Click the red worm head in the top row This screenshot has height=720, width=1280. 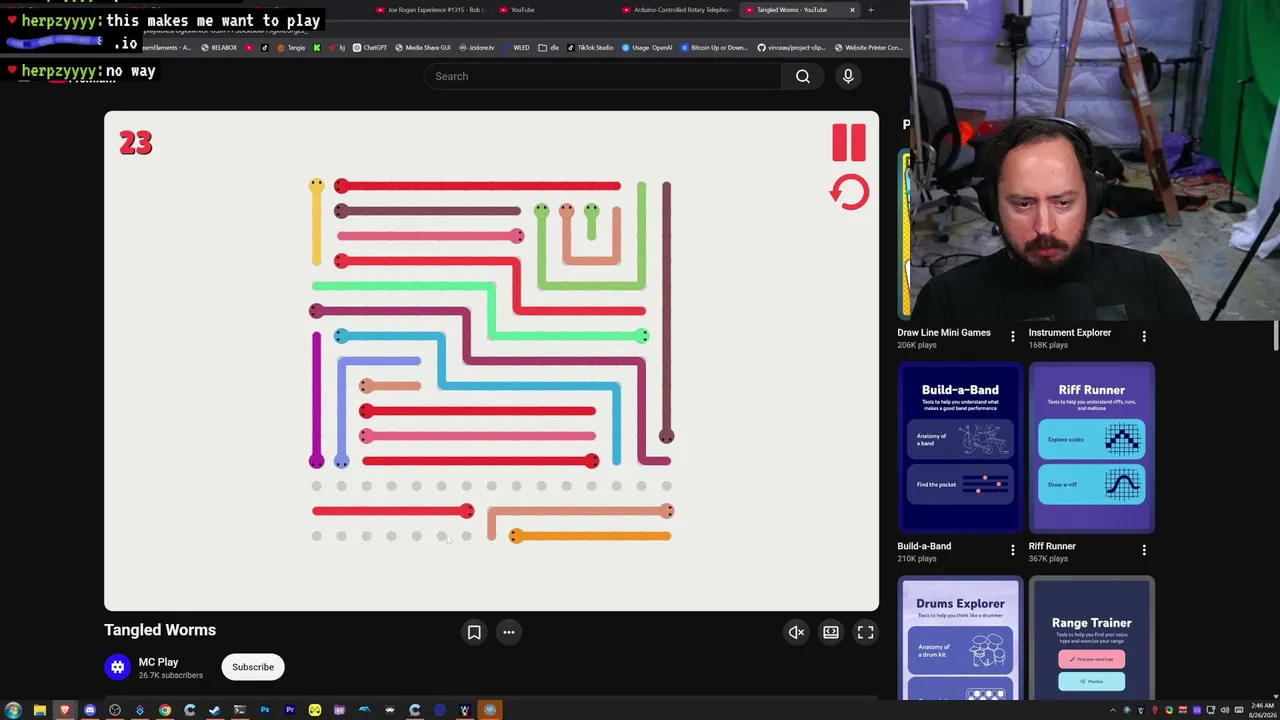(341, 186)
